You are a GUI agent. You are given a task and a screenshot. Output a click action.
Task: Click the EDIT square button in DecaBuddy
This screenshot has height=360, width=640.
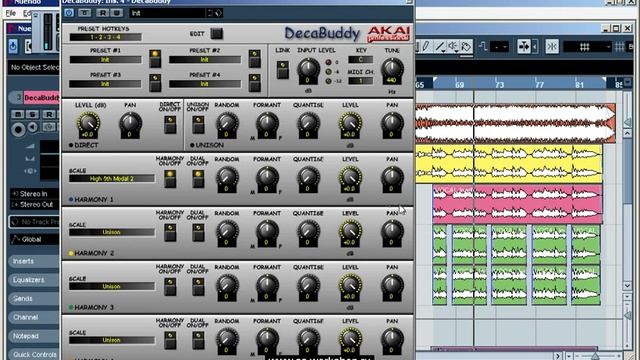pos(216,33)
